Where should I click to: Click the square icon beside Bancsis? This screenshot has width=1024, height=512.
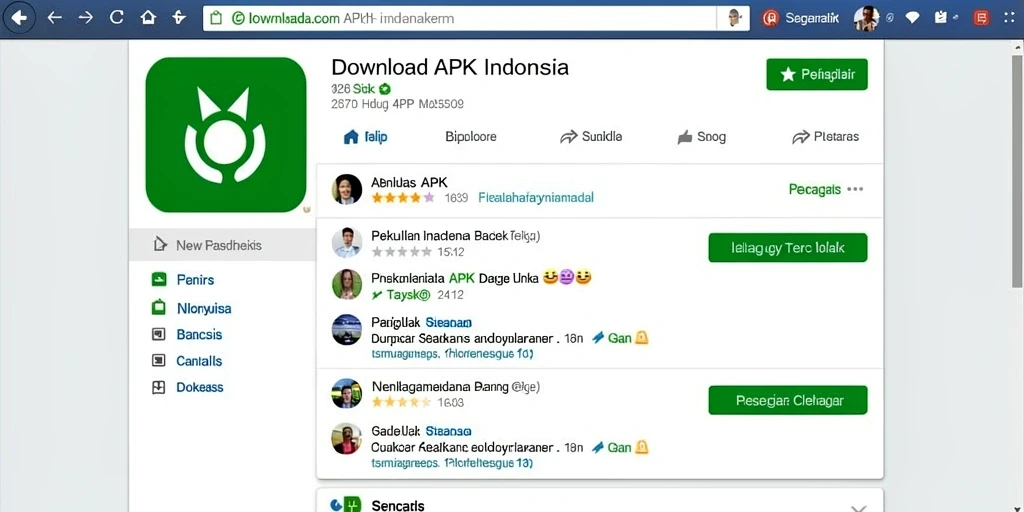159,334
